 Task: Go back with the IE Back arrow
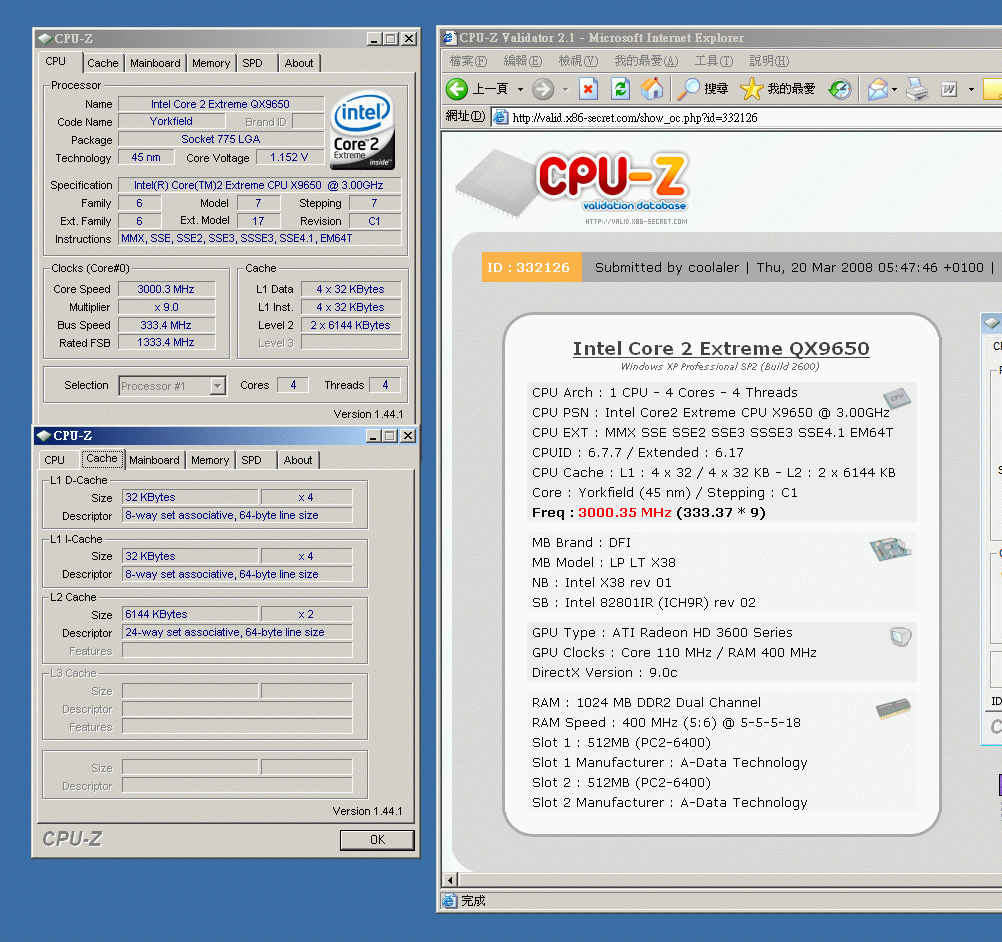pos(457,89)
